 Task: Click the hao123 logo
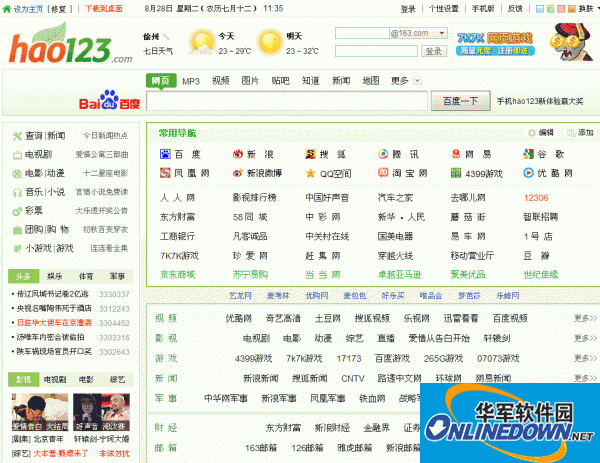point(71,44)
